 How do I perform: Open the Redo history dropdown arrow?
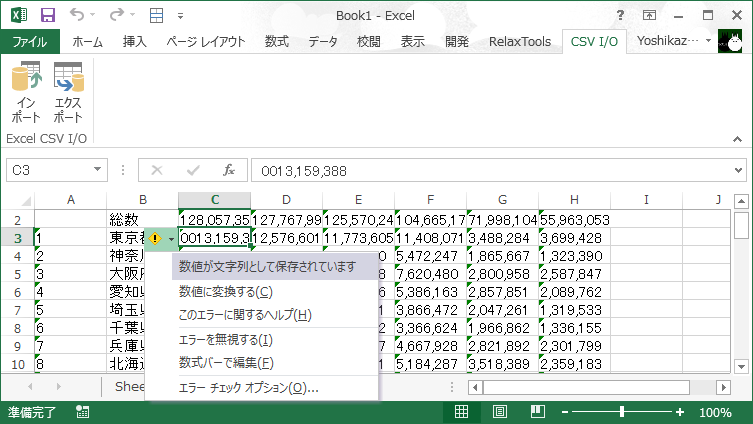tap(132, 15)
